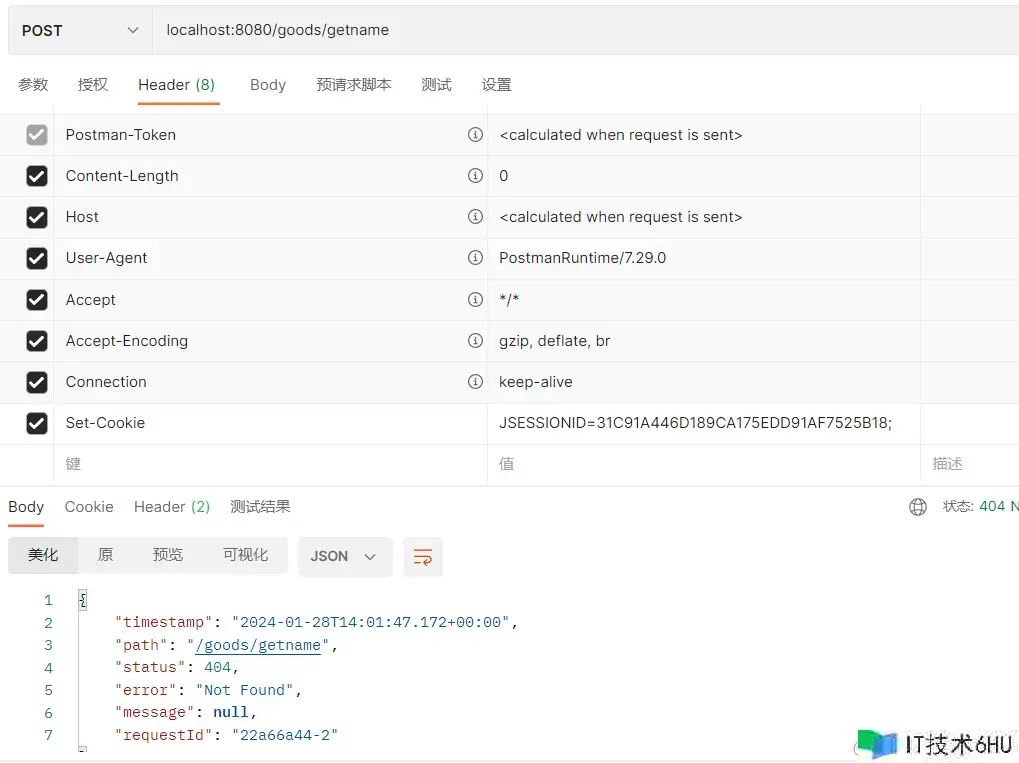Click info icon in the Accept row
This screenshot has height=763, width=1019.
click(476, 300)
